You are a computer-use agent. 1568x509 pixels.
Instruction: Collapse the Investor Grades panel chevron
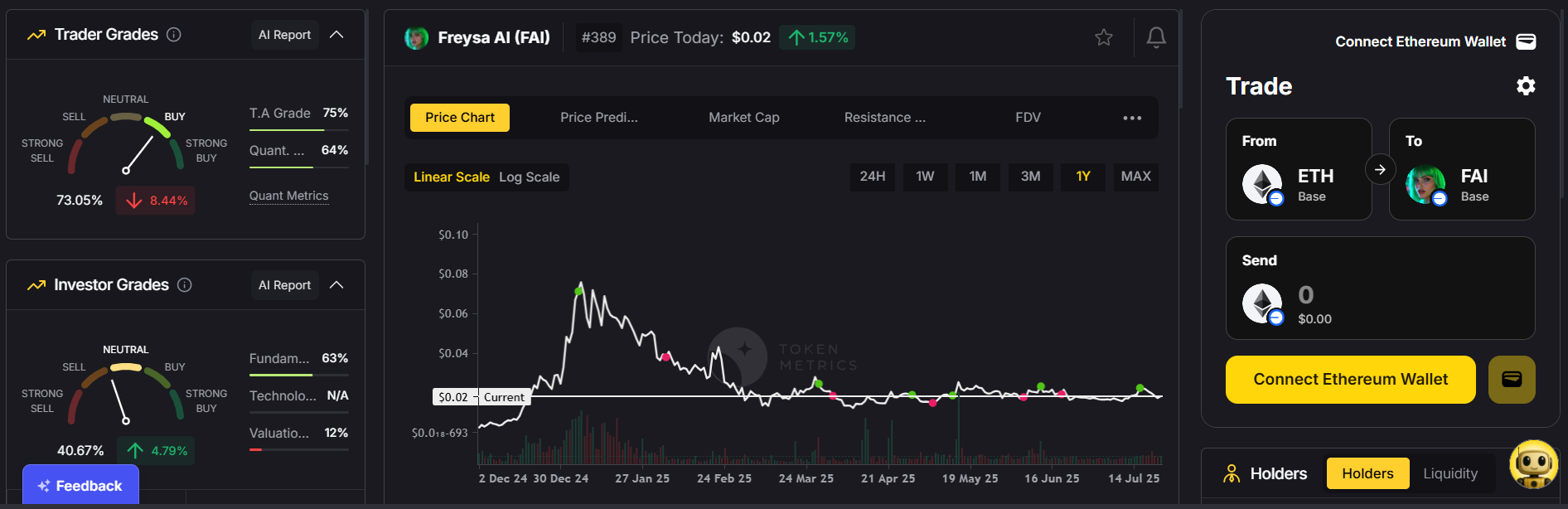[336, 285]
